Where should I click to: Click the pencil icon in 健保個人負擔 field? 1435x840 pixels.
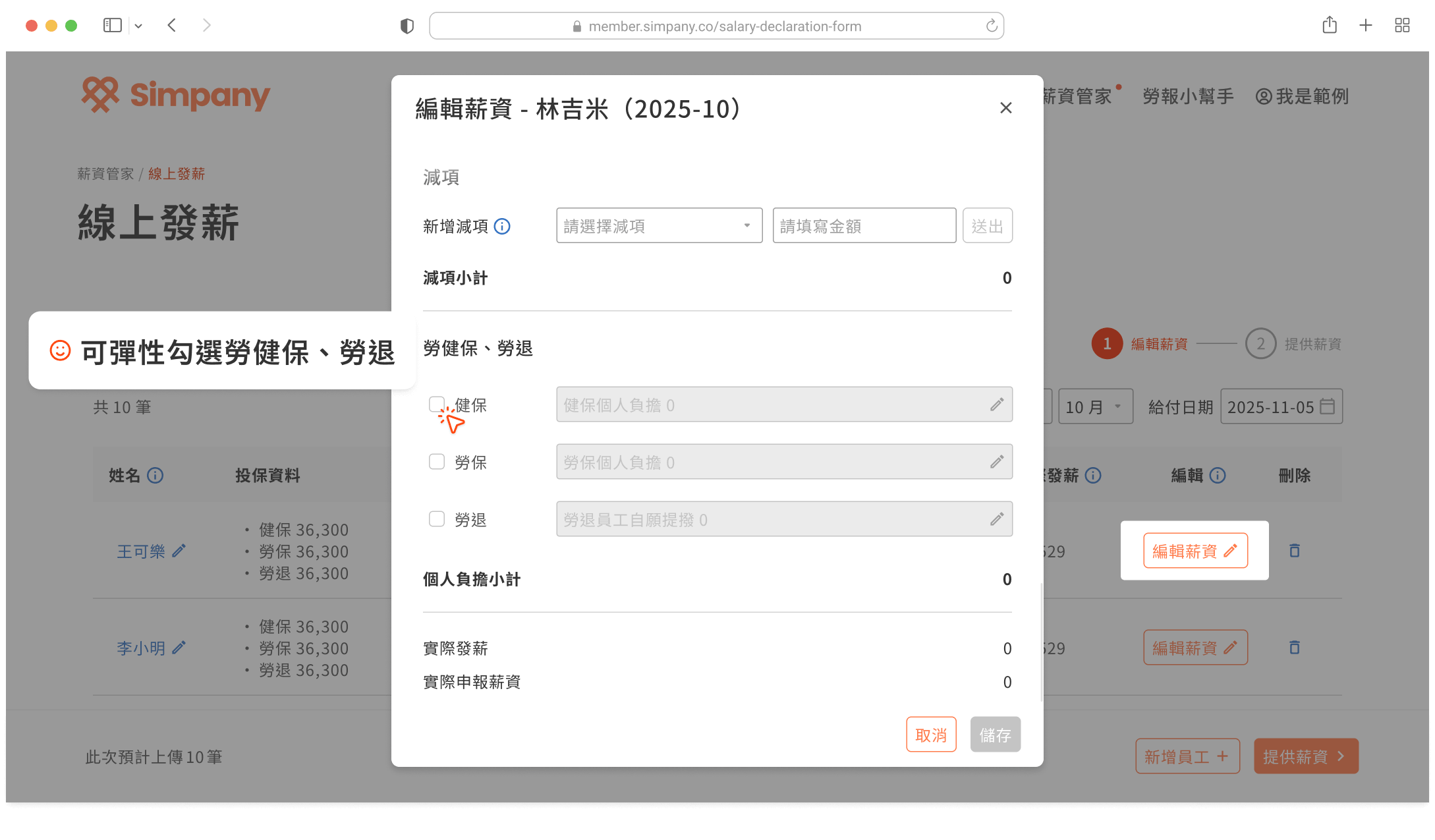(x=996, y=405)
